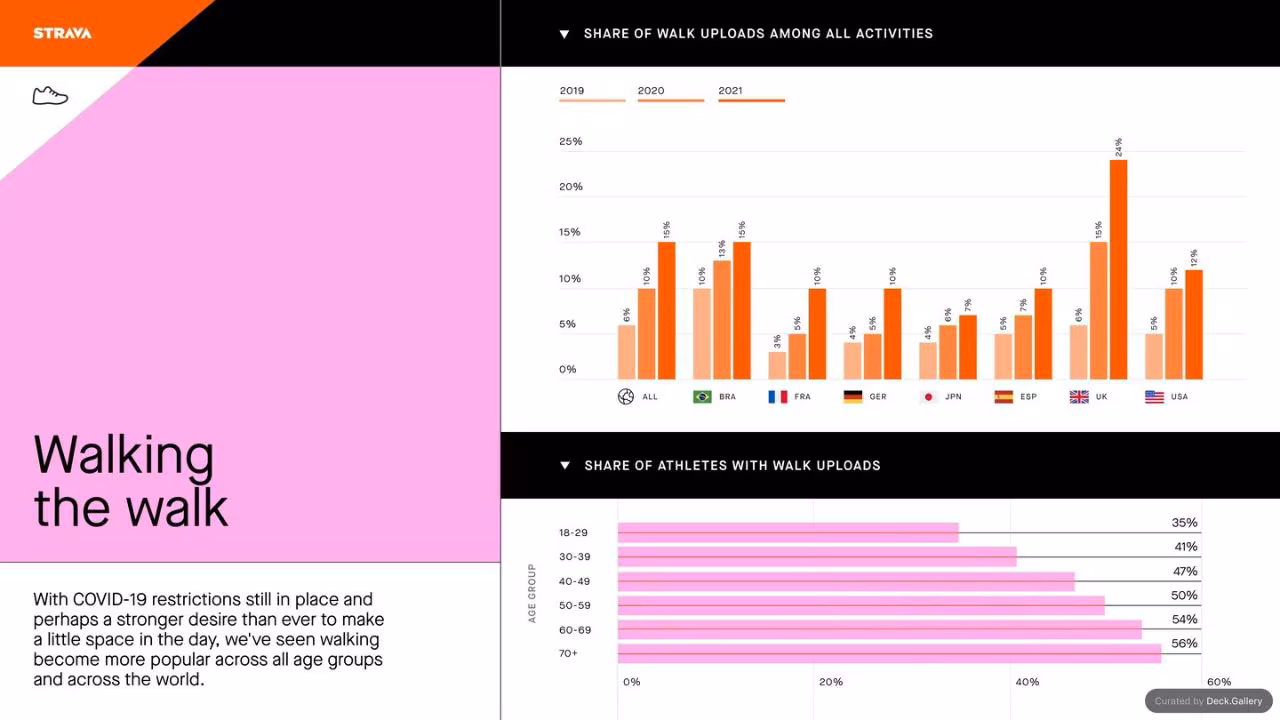Click the Japan flag icon
Screen dimensions: 1280x720
click(928, 397)
